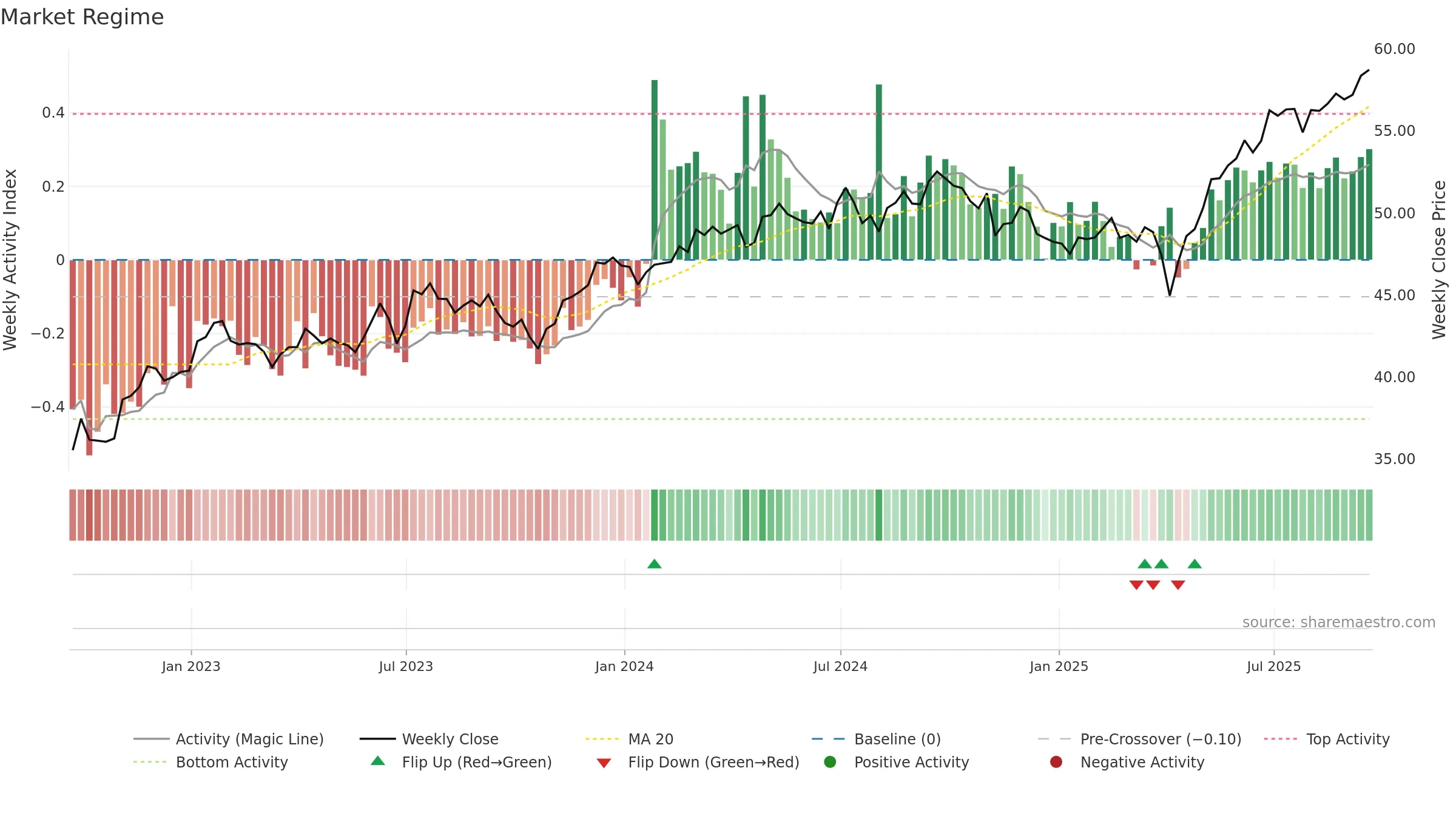The width and height of the screenshot is (1456, 819).
Task: Toggle the Flip Down (Green→Red) legend entry
Action: pos(698,762)
